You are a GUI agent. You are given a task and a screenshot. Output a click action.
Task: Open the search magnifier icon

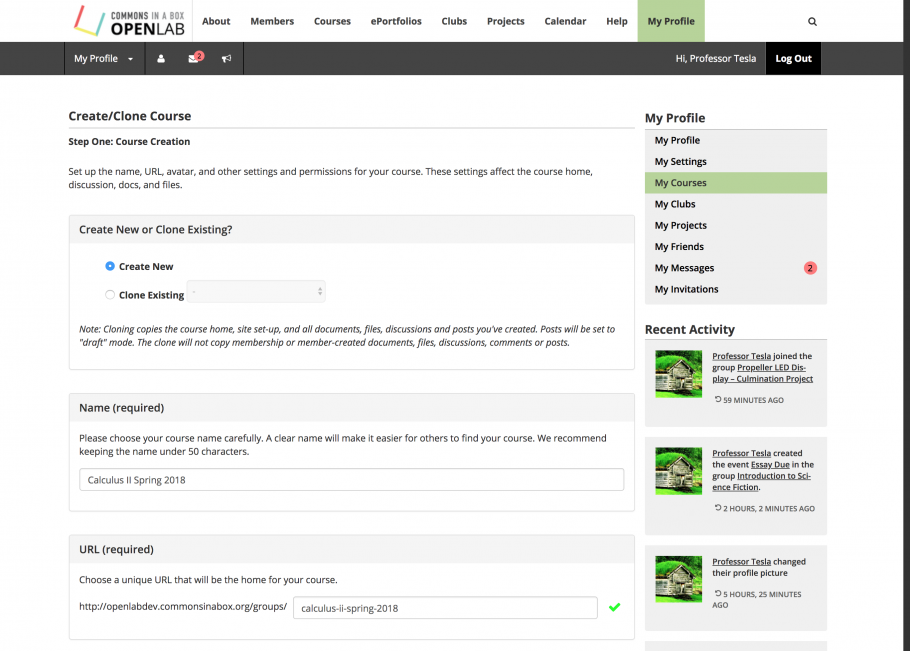pos(812,21)
